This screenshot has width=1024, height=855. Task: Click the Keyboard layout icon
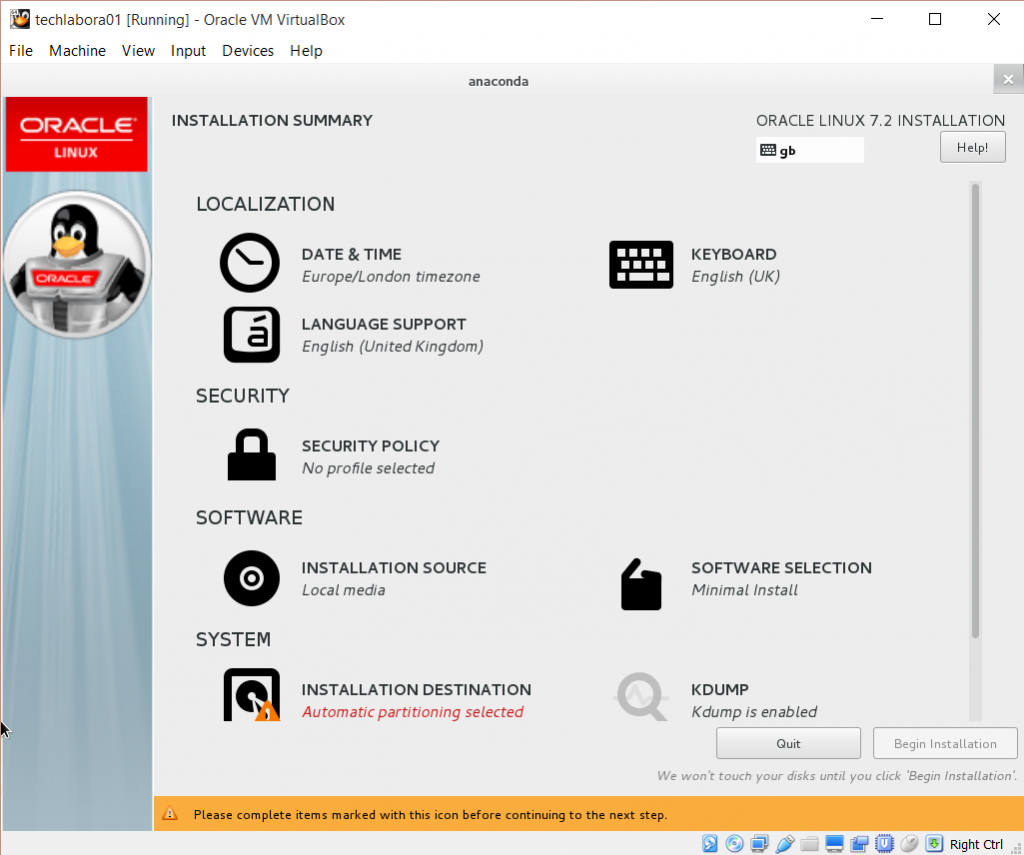tap(641, 265)
